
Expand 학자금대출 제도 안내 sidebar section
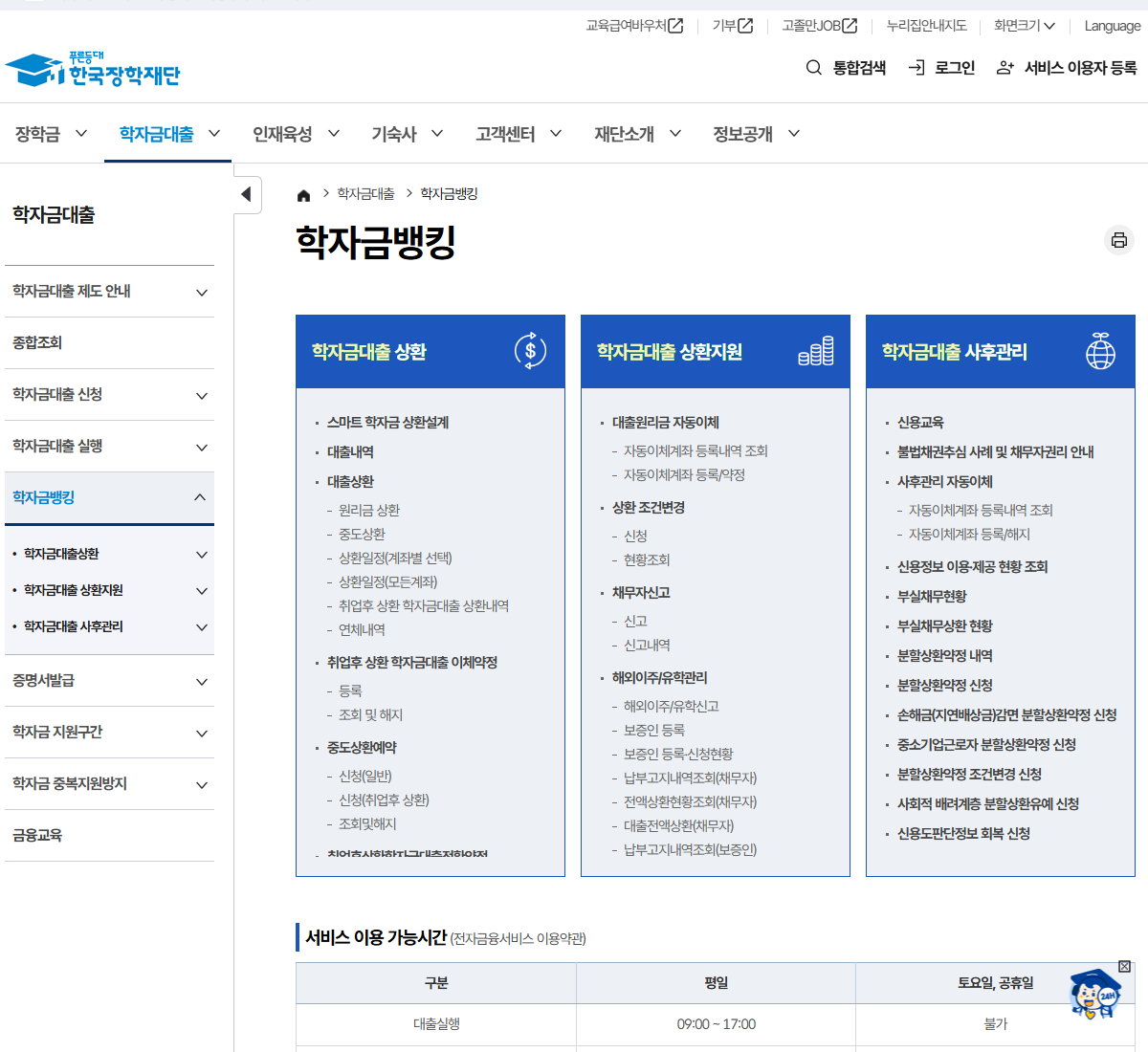click(109, 292)
